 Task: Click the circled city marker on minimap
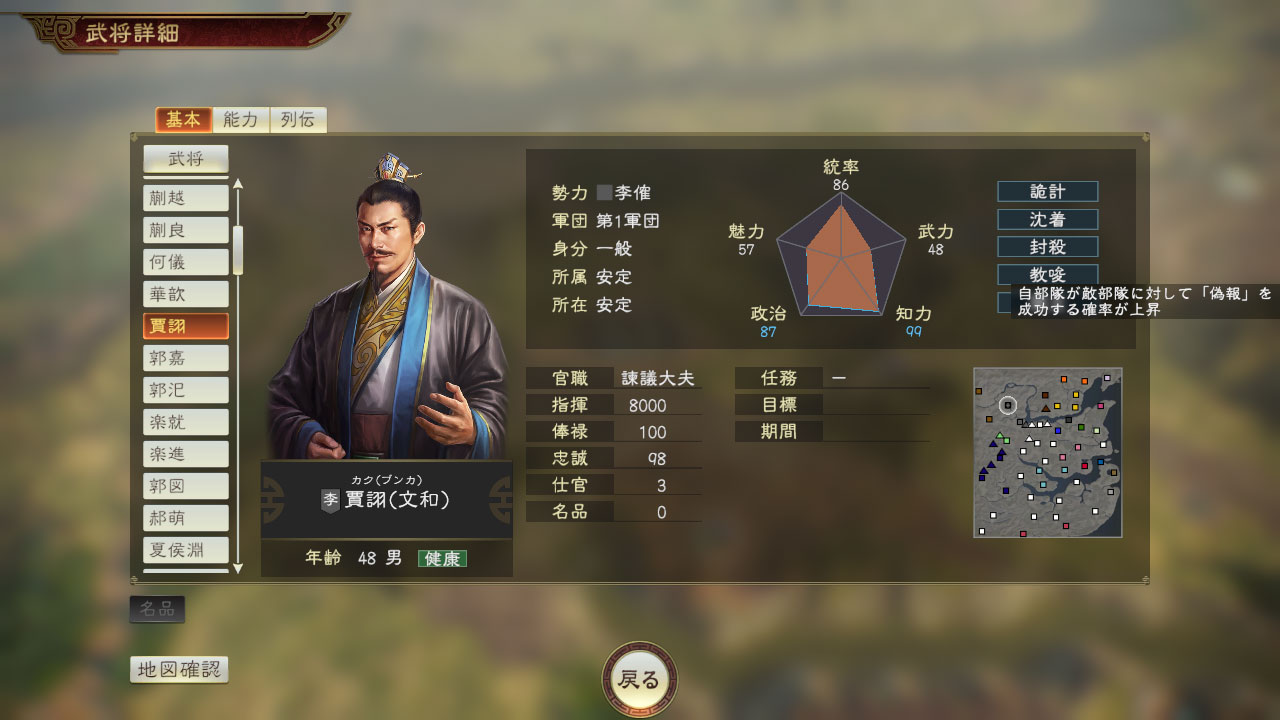[1008, 405]
